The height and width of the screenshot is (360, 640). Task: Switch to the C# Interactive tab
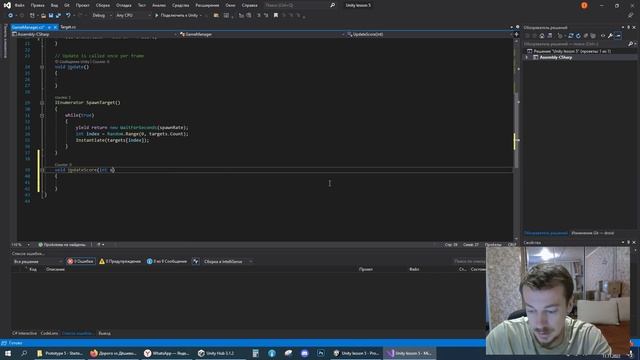24,333
